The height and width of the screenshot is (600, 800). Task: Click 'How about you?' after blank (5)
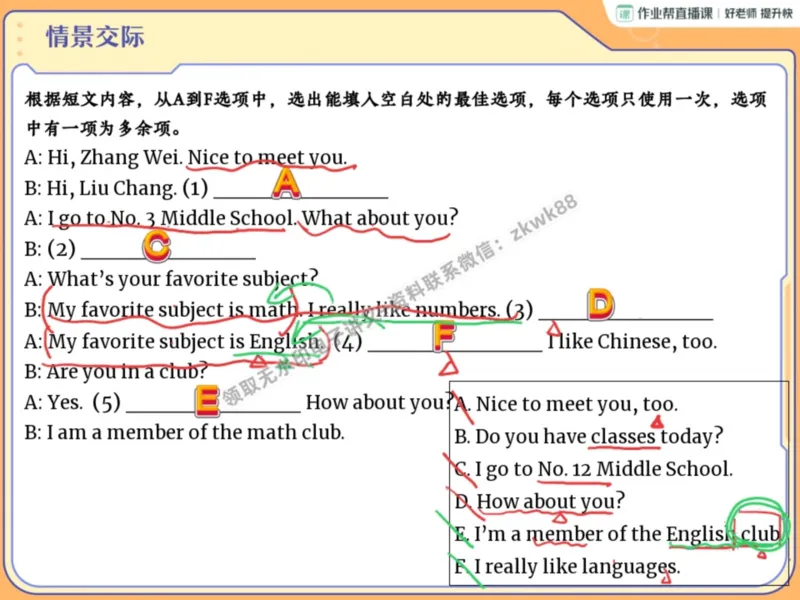click(x=379, y=402)
